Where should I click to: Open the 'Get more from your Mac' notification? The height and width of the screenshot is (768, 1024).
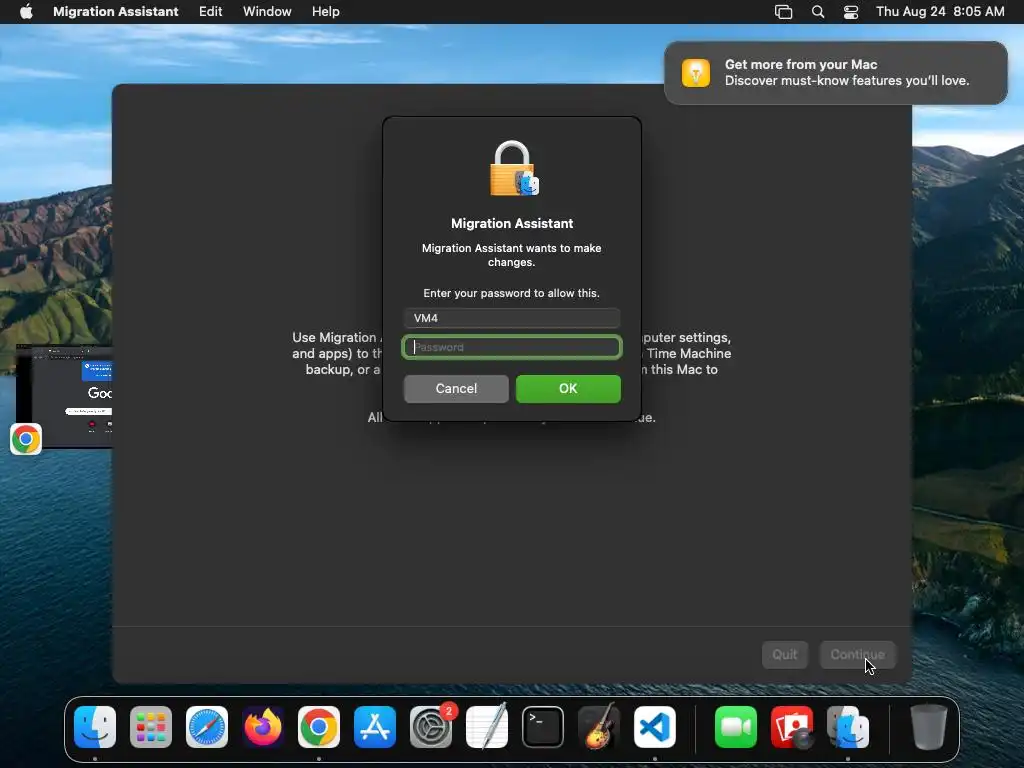coord(836,72)
